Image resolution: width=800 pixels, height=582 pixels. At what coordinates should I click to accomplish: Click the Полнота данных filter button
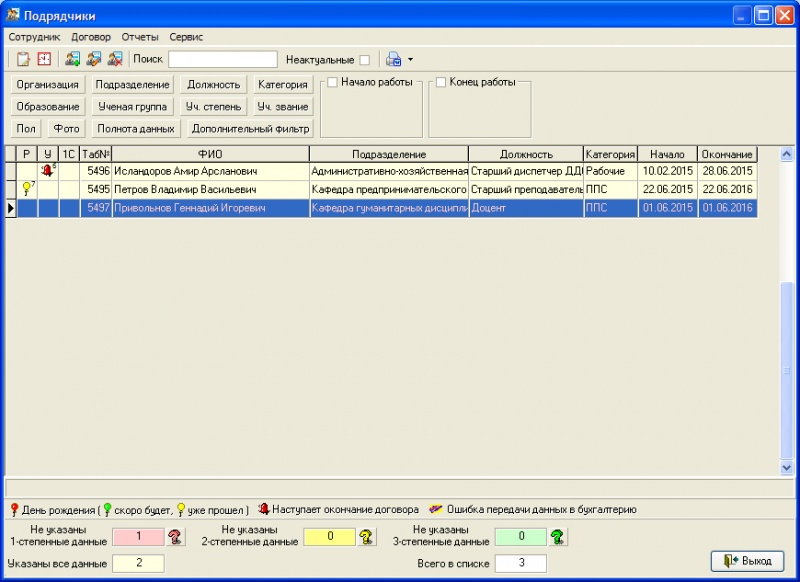tap(136, 129)
